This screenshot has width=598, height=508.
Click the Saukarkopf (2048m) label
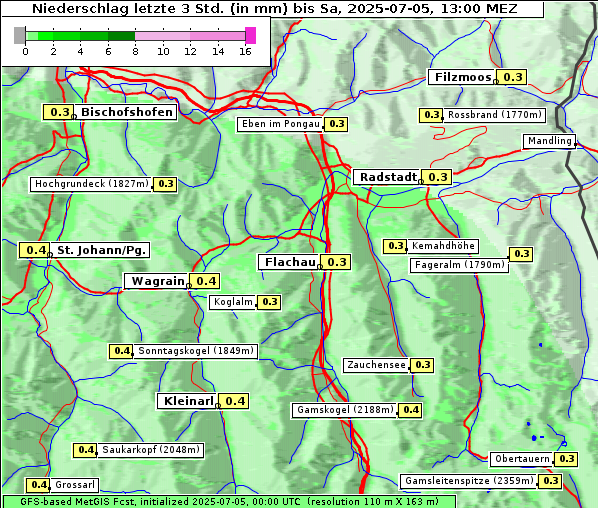150,450
